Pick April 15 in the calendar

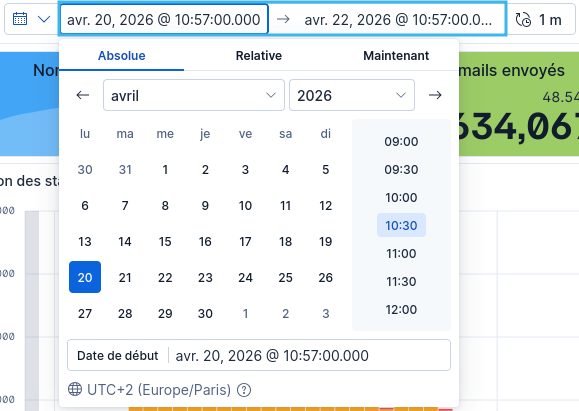pos(165,241)
